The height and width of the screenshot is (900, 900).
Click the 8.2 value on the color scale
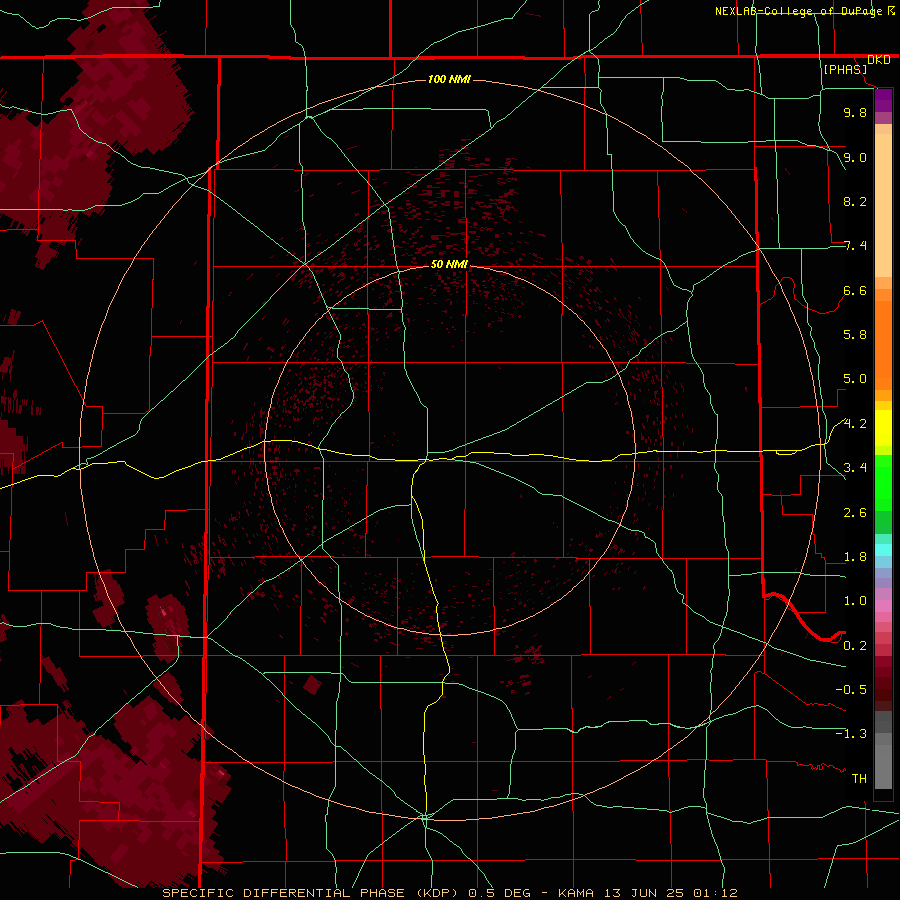(x=855, y=201)
